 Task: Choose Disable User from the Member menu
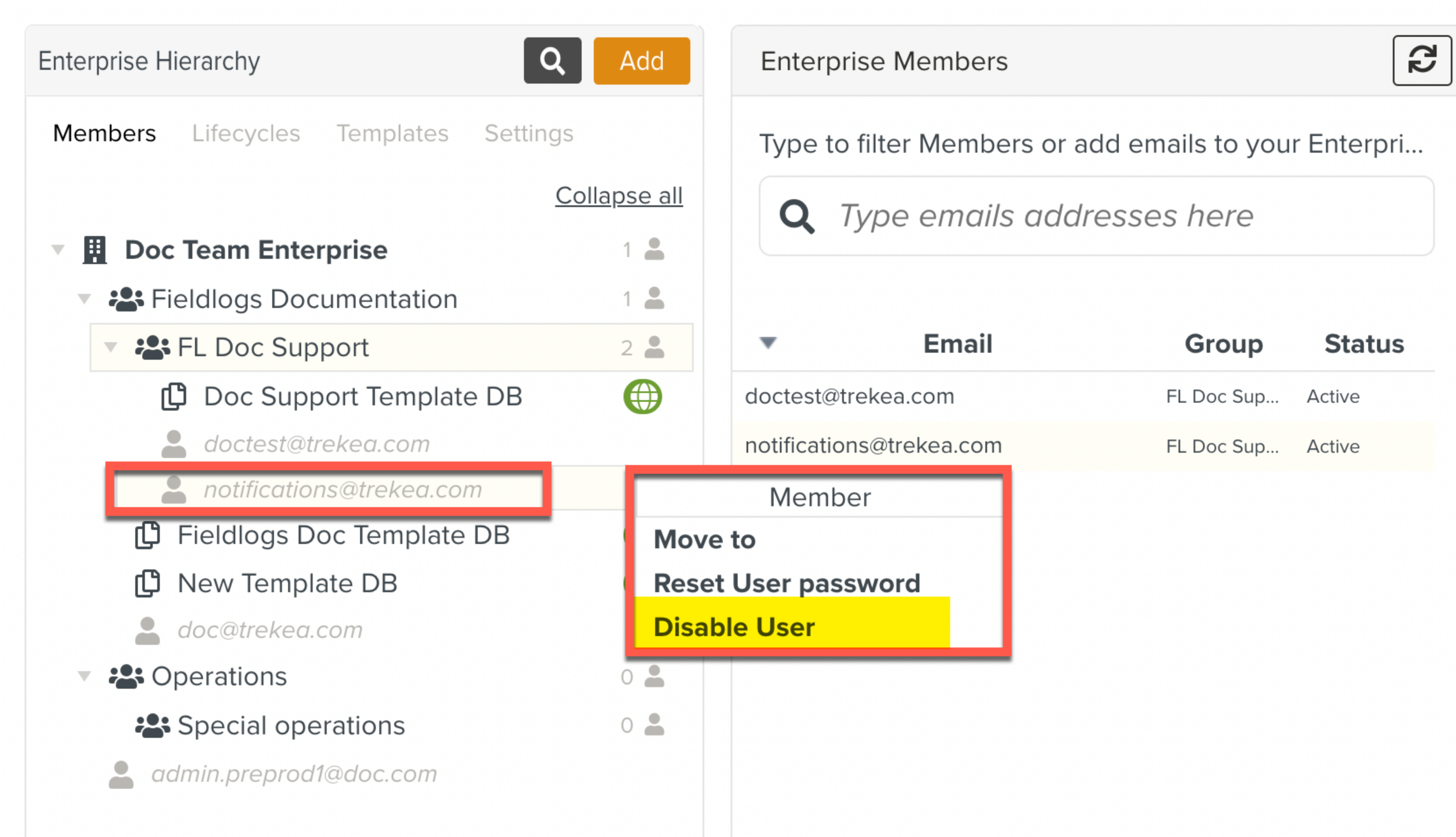734,627
